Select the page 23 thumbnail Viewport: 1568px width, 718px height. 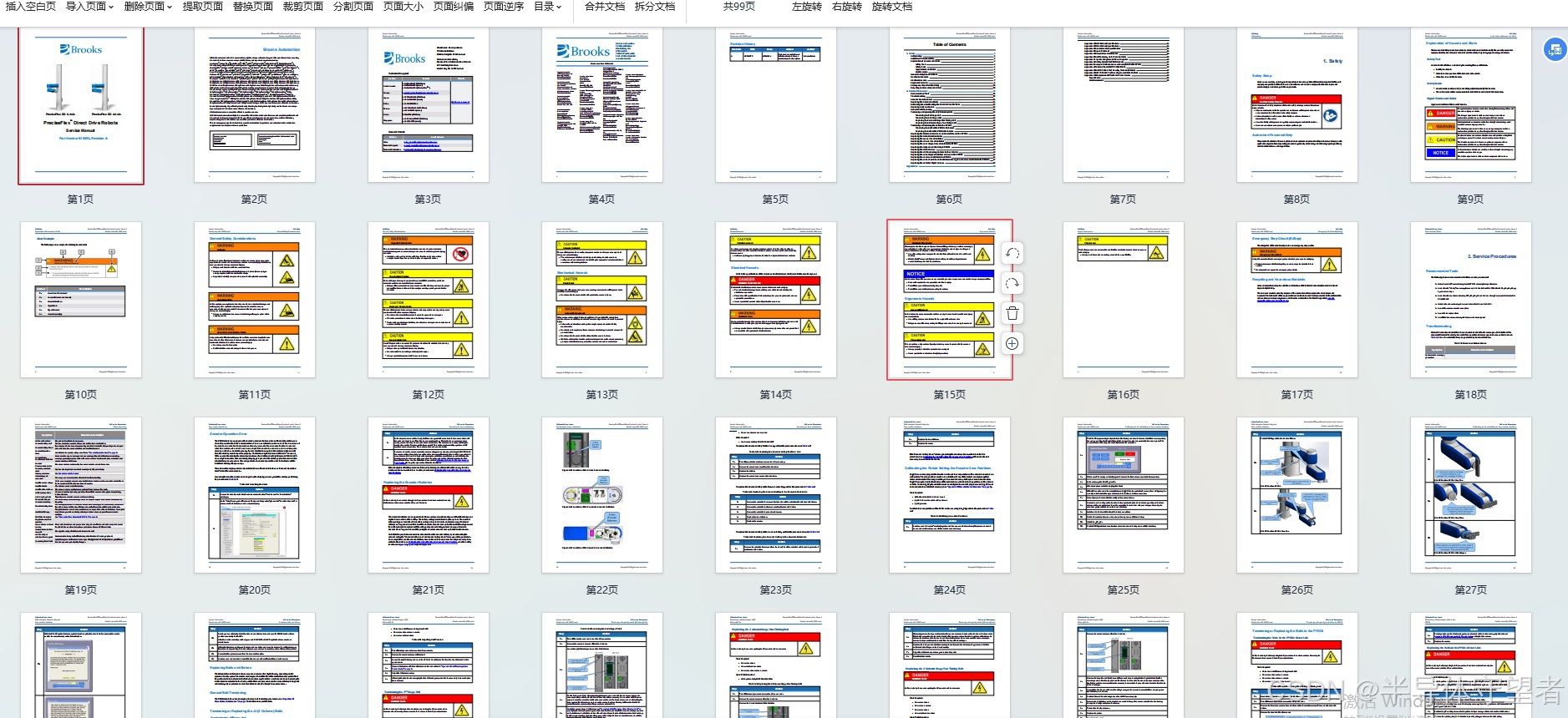[x=776, y=495]
